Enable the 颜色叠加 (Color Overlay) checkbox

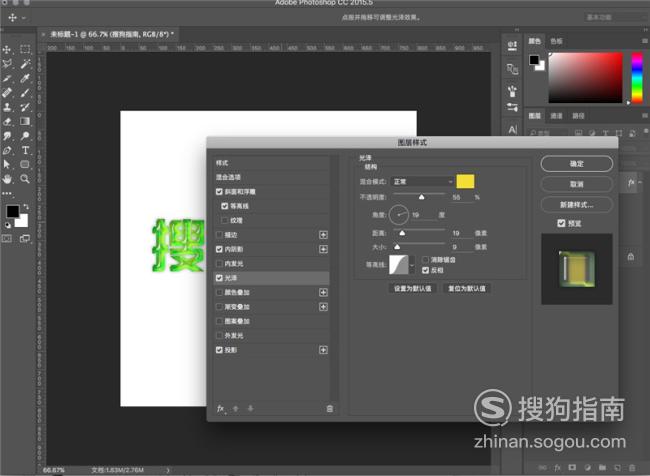(219, 292)
